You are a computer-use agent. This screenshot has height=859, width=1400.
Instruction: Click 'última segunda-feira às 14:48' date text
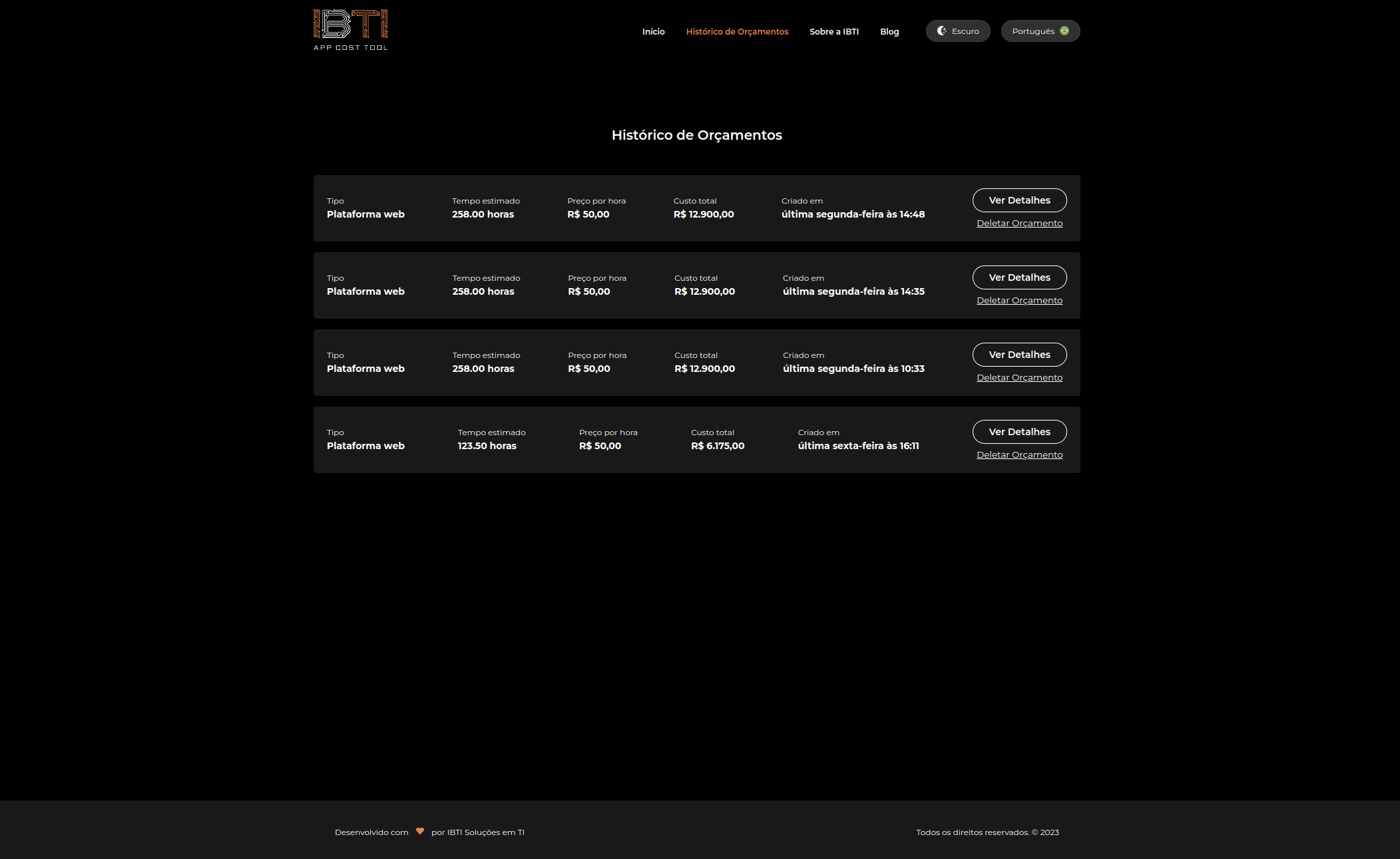click(x=853, y=214)
